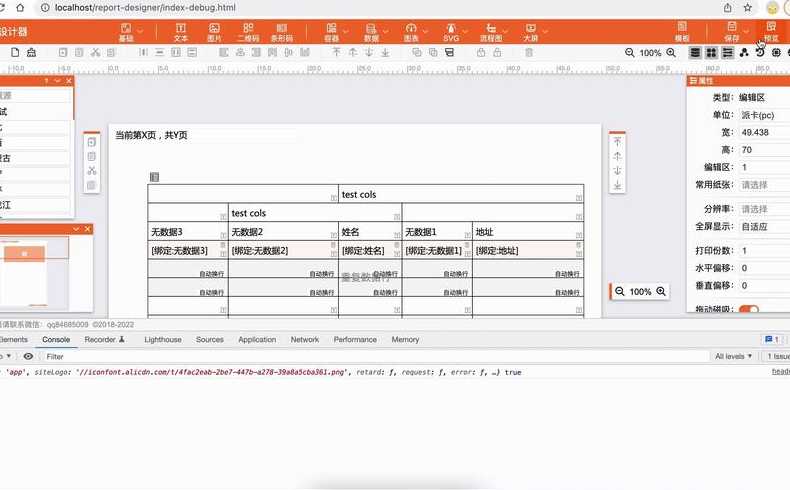Open the 模板 template button
790x490 pixels.
point(682,32)
